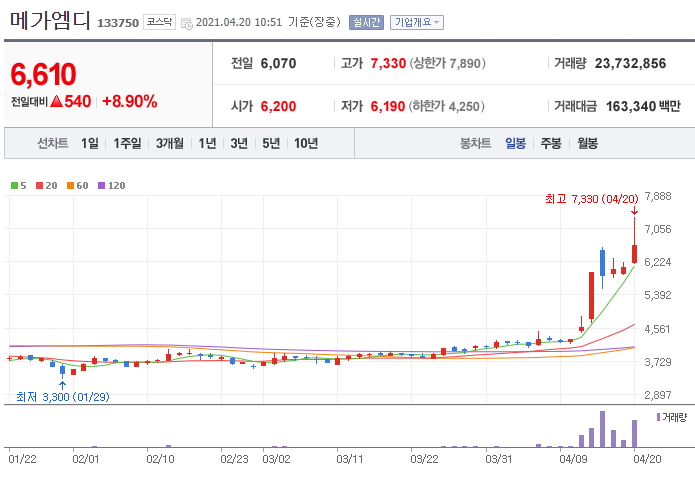The width and height of the screenshot is (695, 480).
Task: Click the 03/11 date on chart axis
Action: (350, 459)
